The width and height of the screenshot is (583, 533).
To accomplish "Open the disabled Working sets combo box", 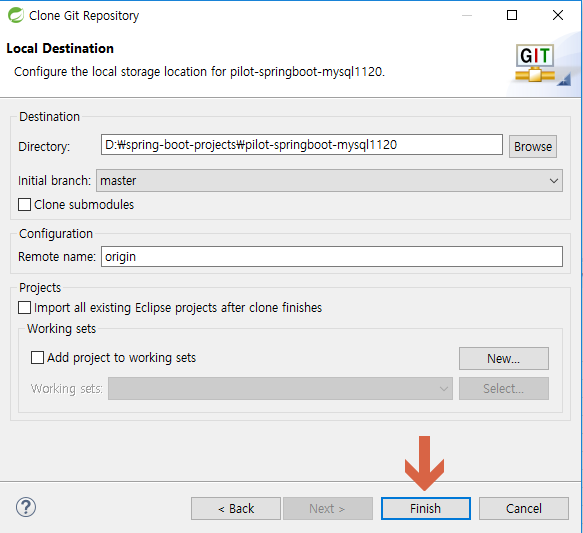I will 280,389.
